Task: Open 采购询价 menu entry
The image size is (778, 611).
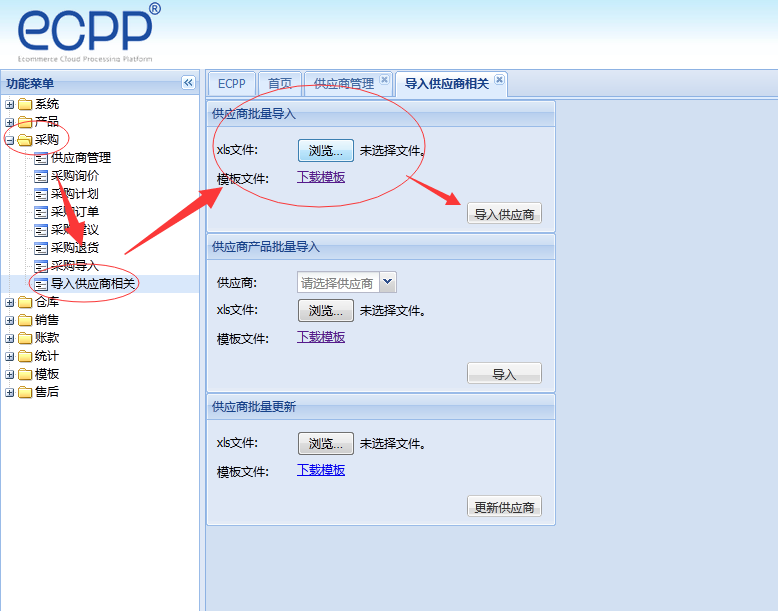Action: [x=75, y=176]
